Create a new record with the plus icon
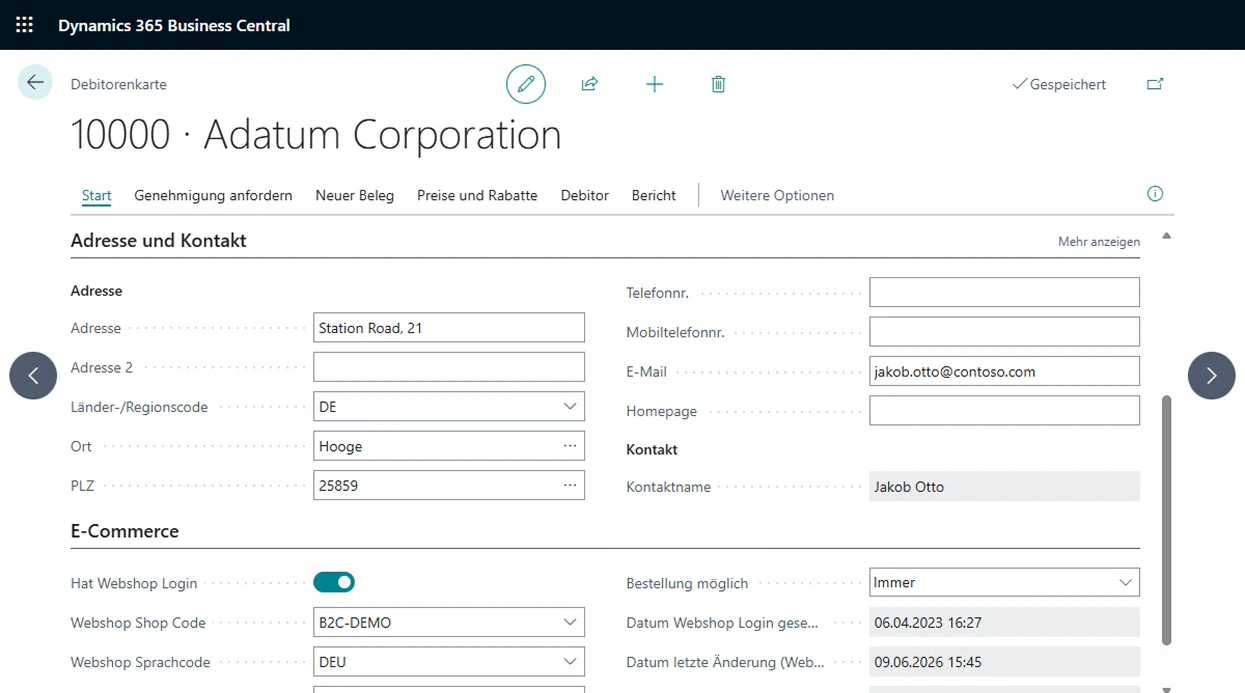Viewport: 1245px width, 693px height. pos(654,84)
